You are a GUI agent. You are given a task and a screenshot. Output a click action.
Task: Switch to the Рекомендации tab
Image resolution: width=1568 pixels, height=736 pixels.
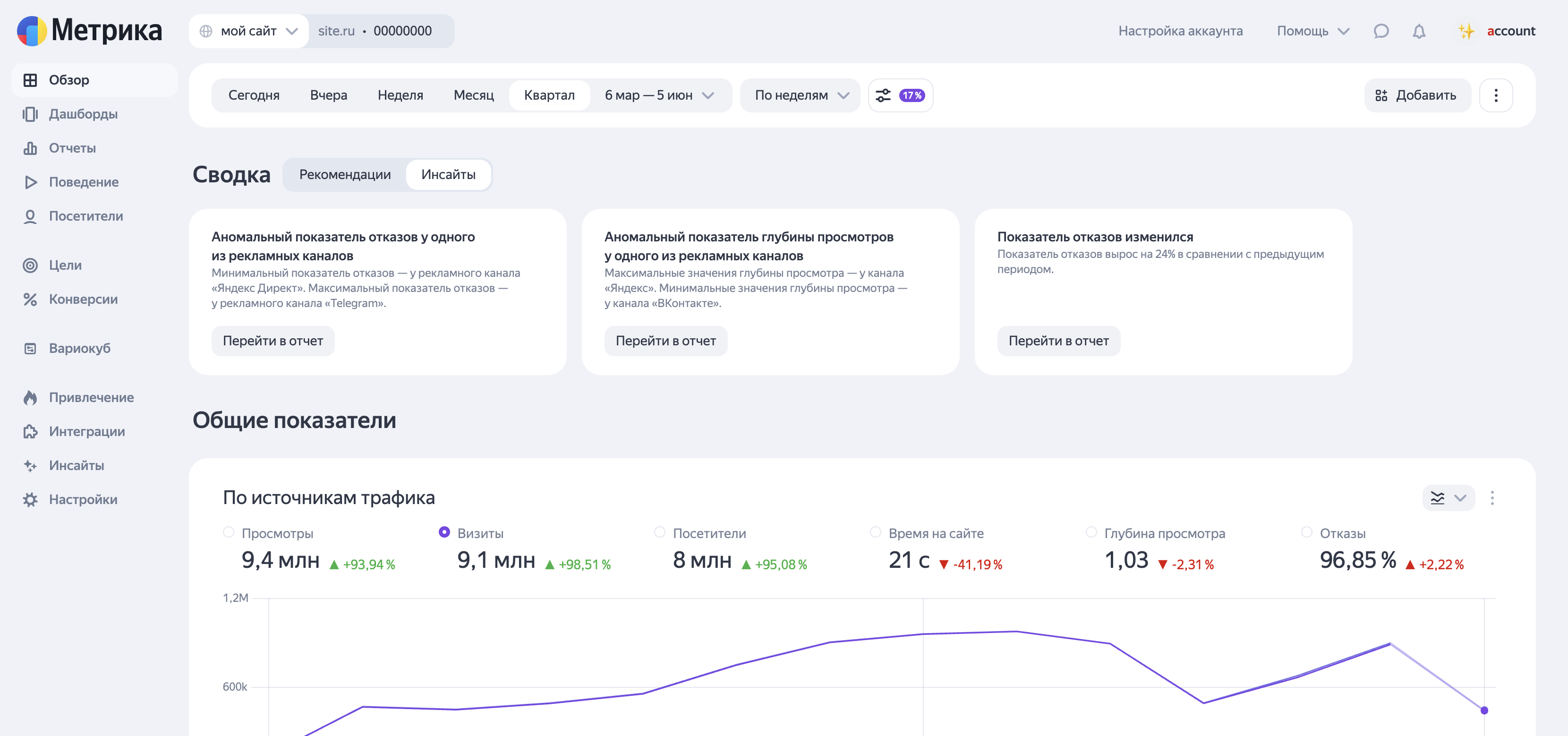(x=344, y=175)
